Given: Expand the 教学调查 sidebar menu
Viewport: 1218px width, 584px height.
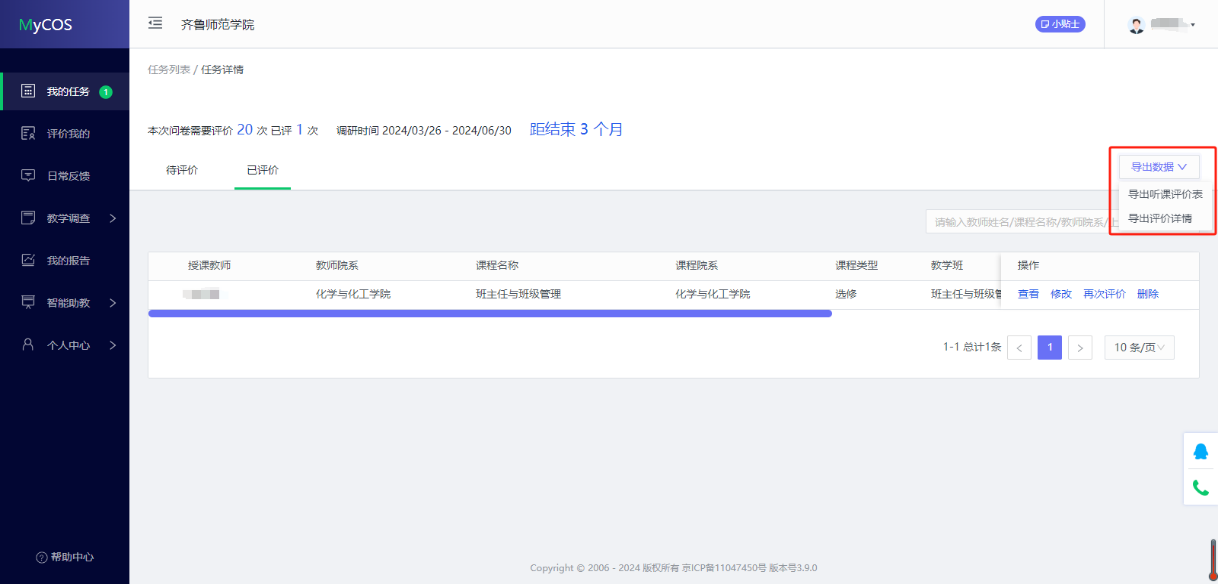Looking at the screenshot, I should [68, 218].
